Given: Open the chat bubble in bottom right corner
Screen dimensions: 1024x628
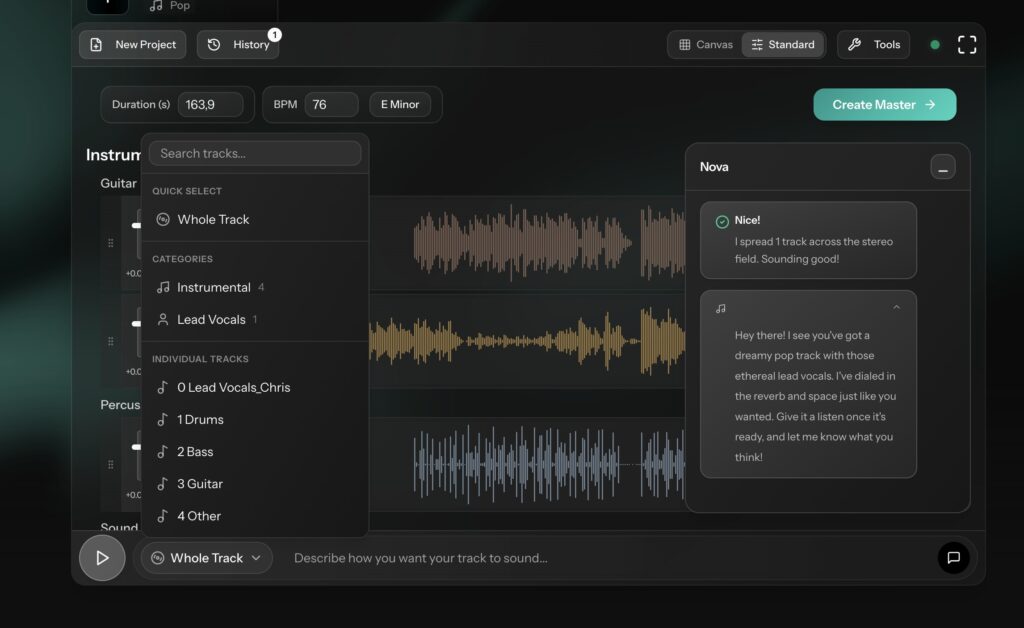Looking at the screenshot, I should pos(954,558).
